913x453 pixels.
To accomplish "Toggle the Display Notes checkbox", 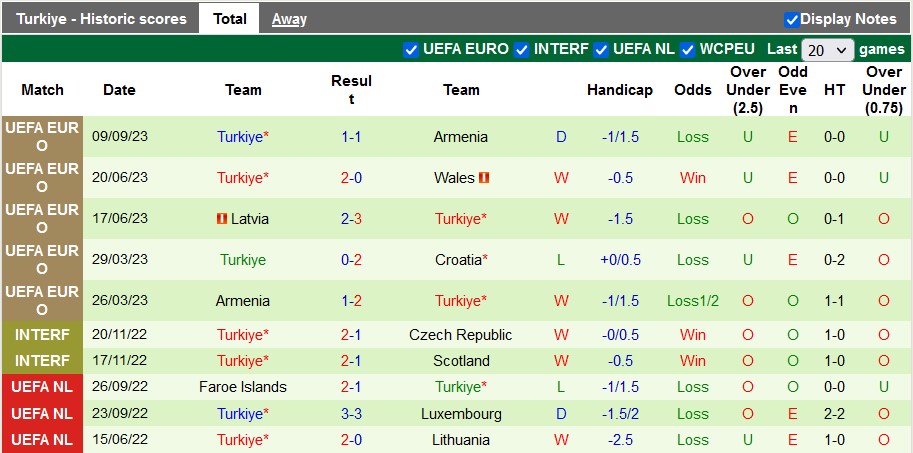I will tap(792, 19).
